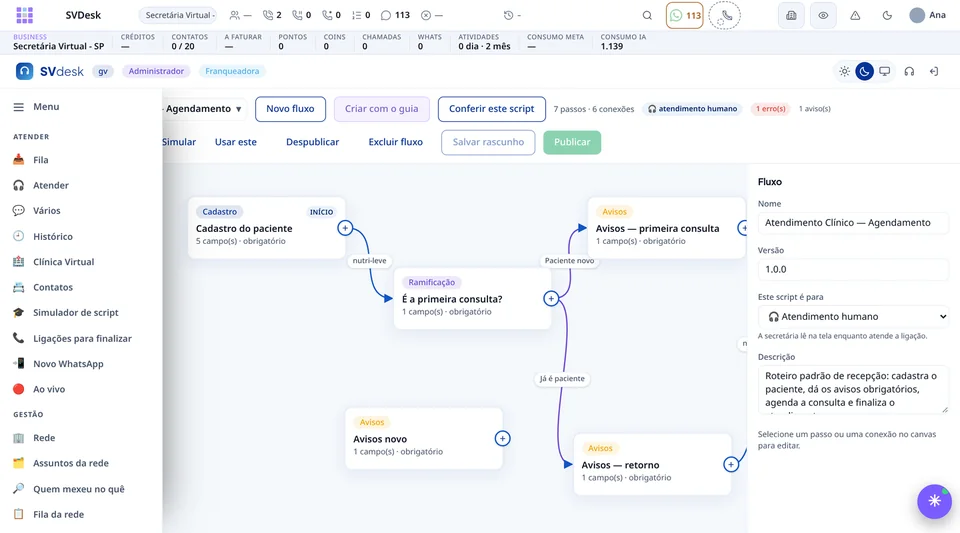Select the Cadastro do paciente node

[266, 228]
